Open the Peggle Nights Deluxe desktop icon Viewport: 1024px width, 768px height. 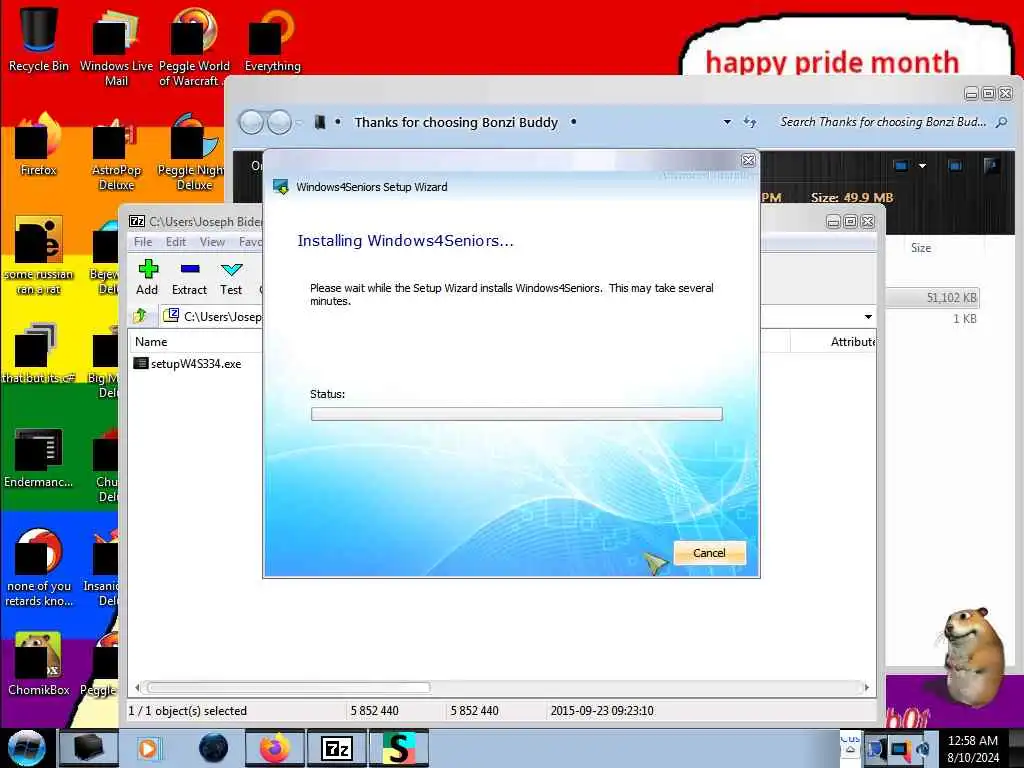click(x=191, y=152)
